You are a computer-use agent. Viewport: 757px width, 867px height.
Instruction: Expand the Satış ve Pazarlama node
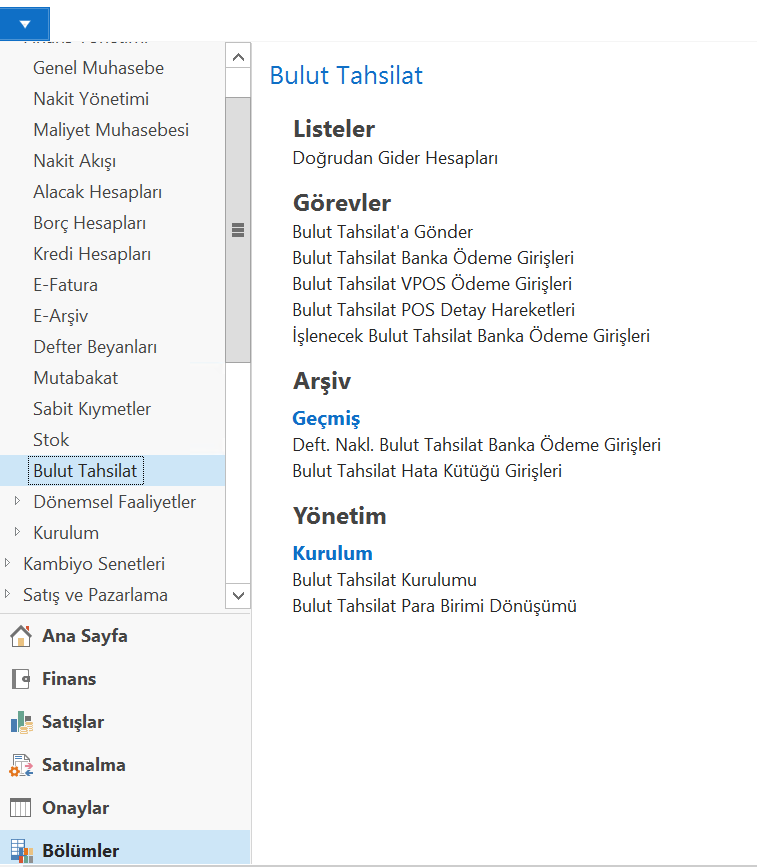7,594
